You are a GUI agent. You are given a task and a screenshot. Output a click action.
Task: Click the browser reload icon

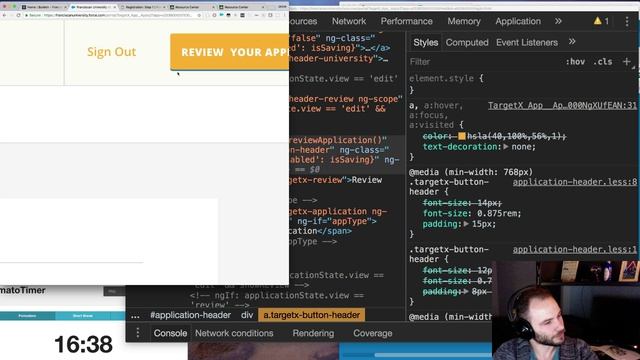coord(18,15)
